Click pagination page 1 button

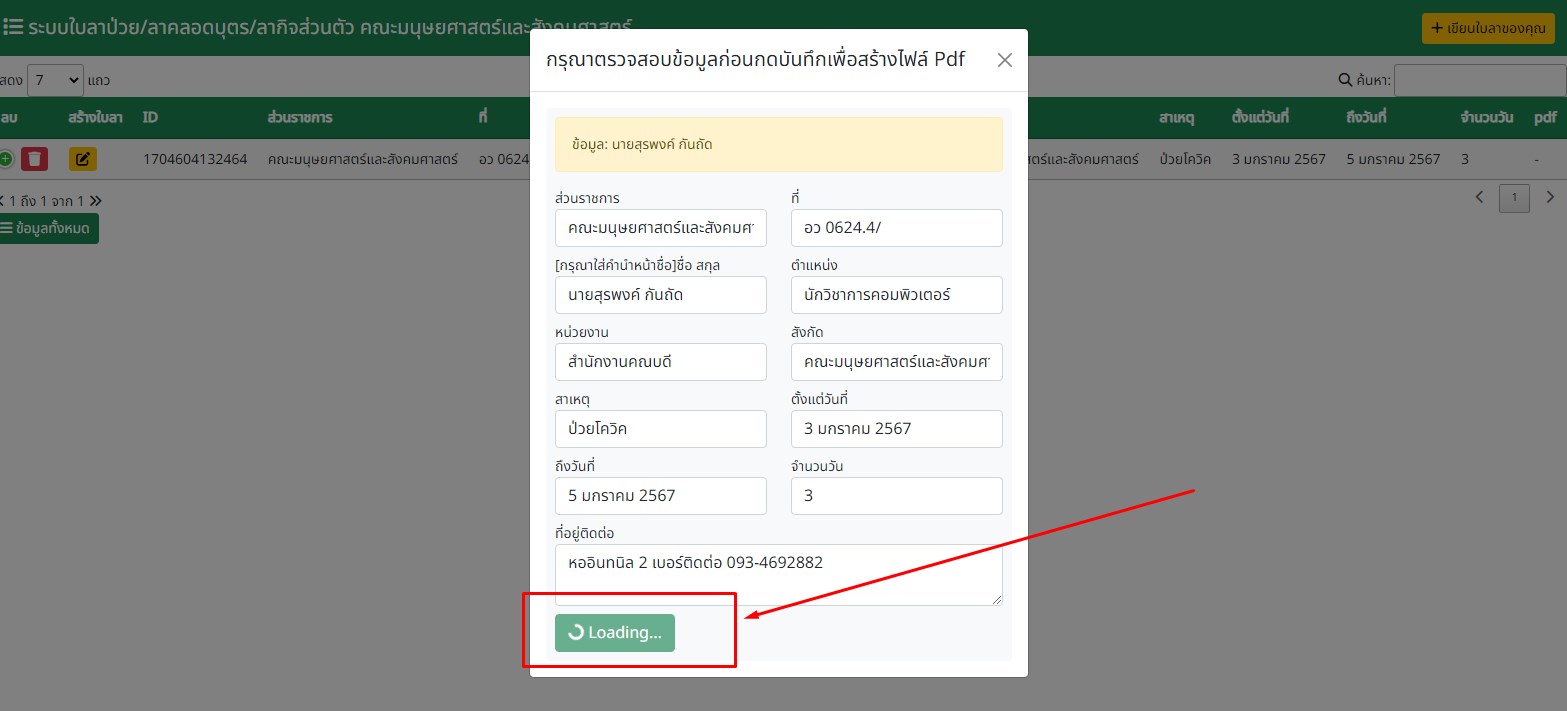click(x=1514, y=199)
